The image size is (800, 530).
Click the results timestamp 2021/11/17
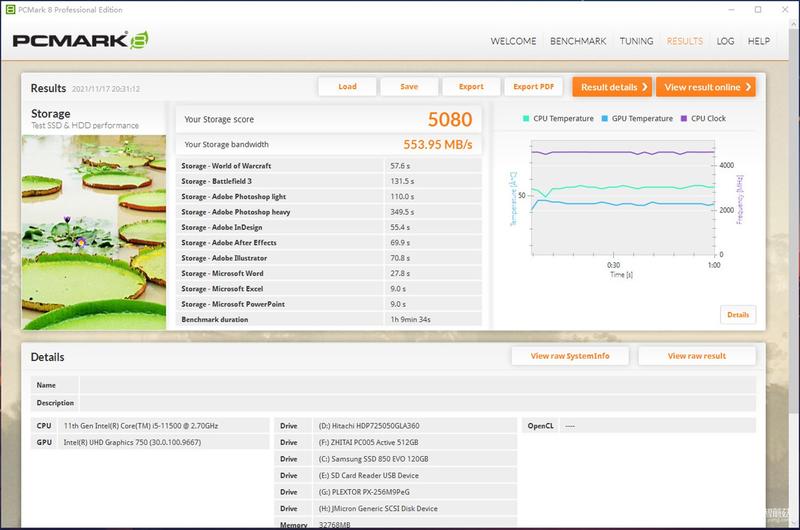pos(106,89)
